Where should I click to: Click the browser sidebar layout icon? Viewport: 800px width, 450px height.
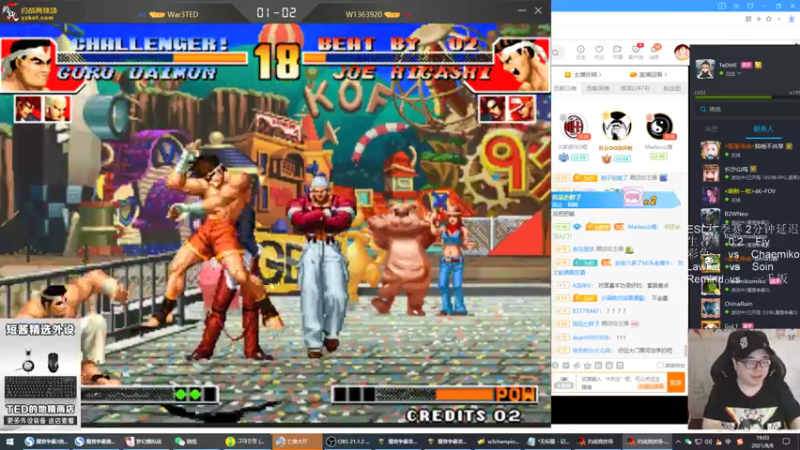(x=721, y=6)
